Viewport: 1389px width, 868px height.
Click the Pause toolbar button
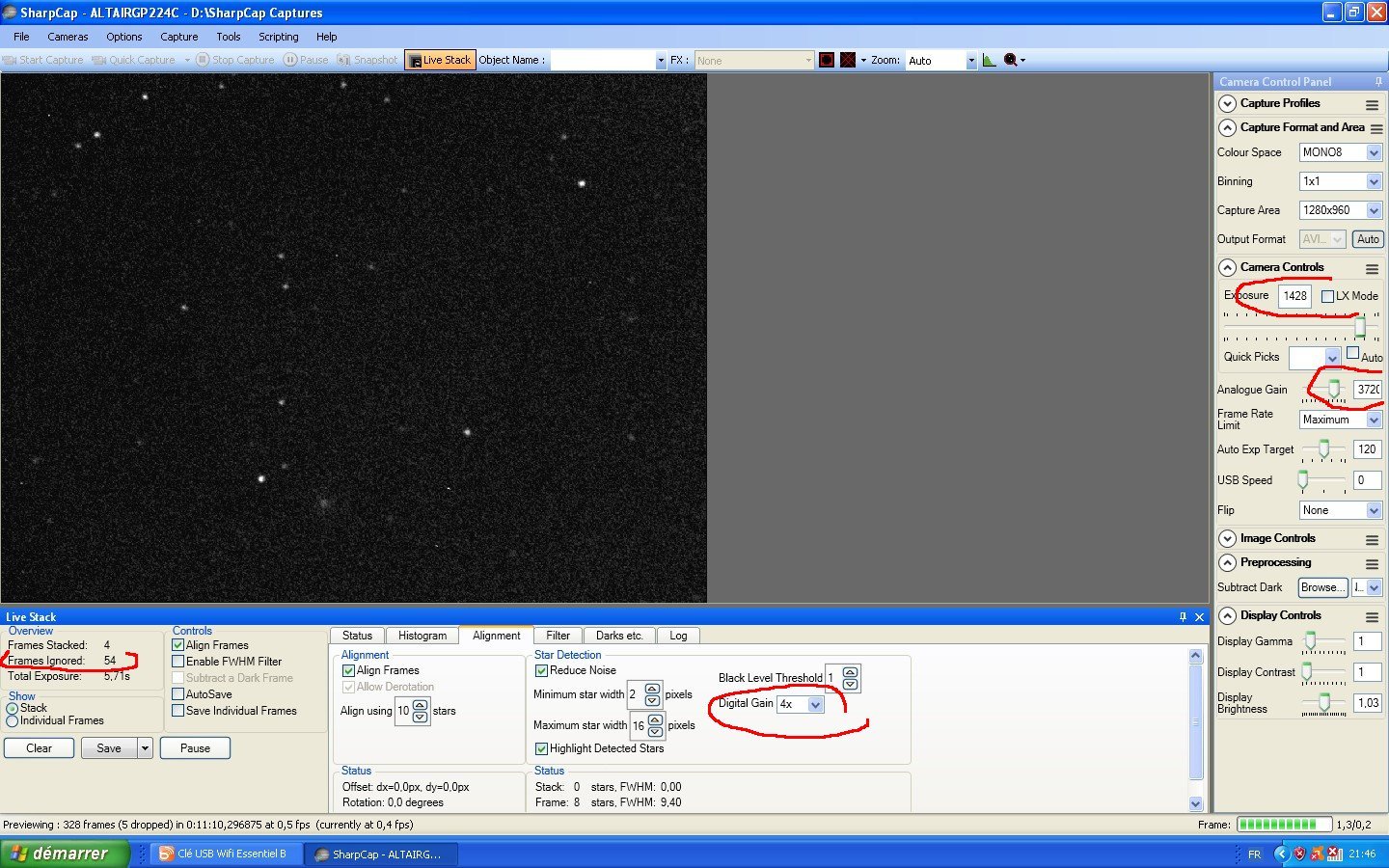[x=306, y=60]
